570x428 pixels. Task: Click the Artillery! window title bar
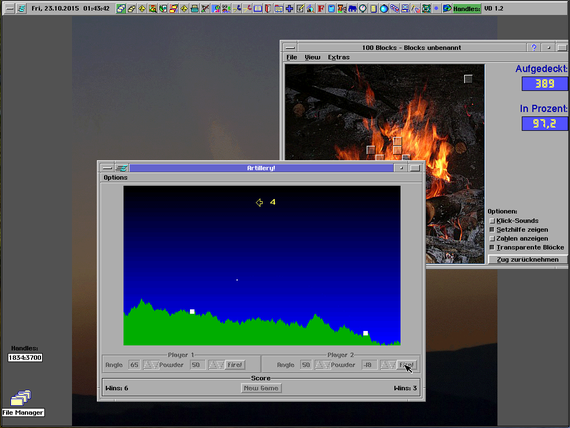(x=261, y=168)
